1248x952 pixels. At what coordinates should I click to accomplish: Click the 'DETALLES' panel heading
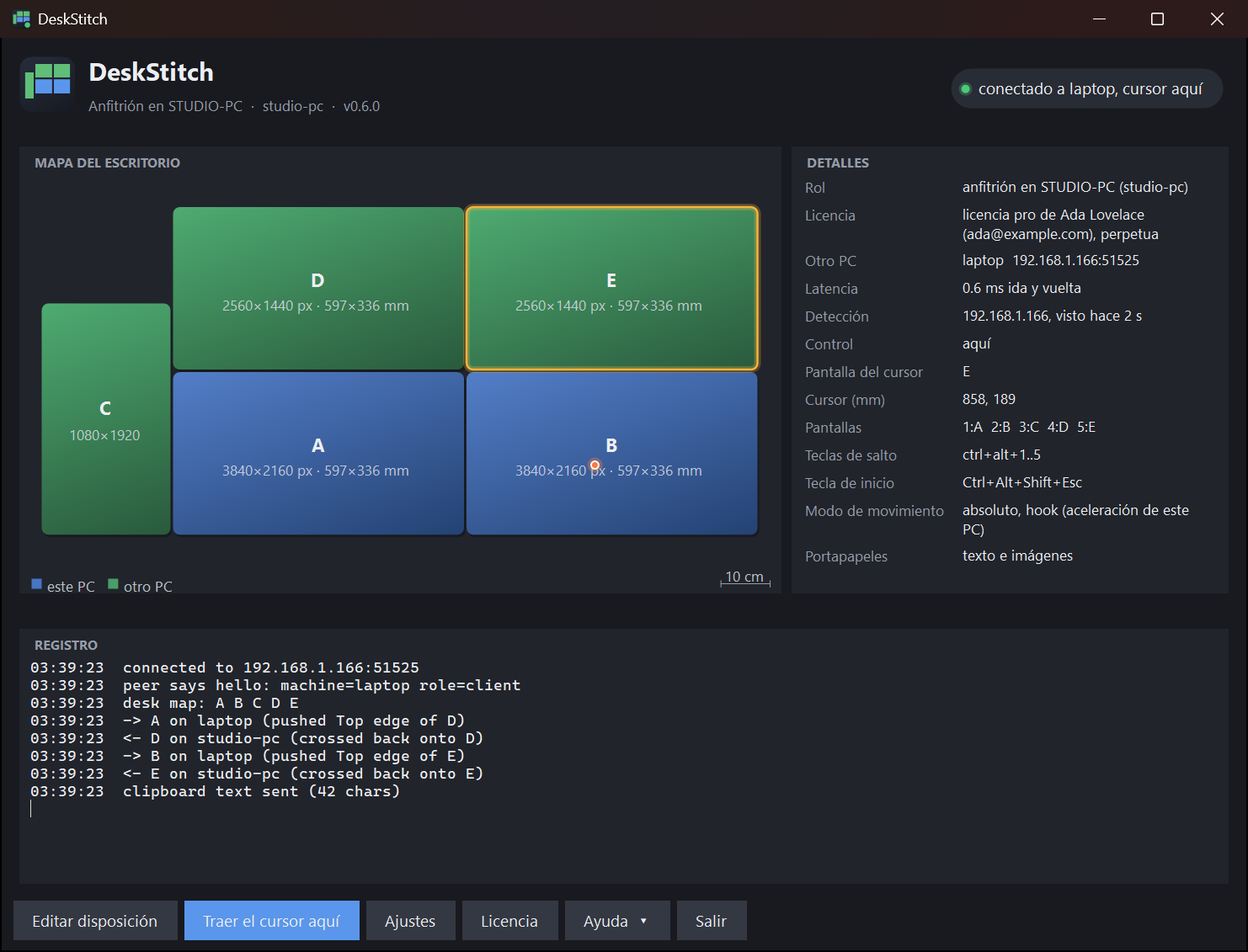[x=838, y=163]
